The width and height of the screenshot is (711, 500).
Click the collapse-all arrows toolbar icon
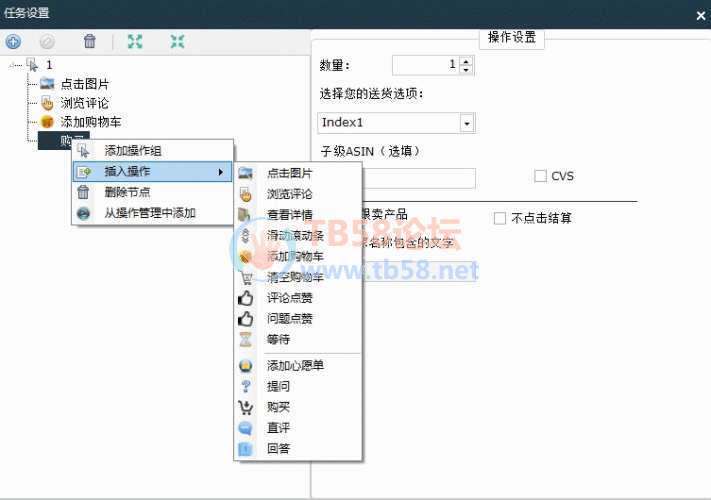177,42
